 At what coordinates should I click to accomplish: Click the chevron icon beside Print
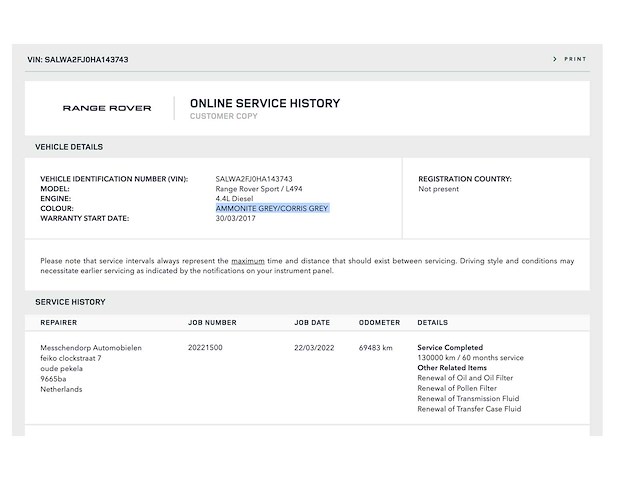555,59
